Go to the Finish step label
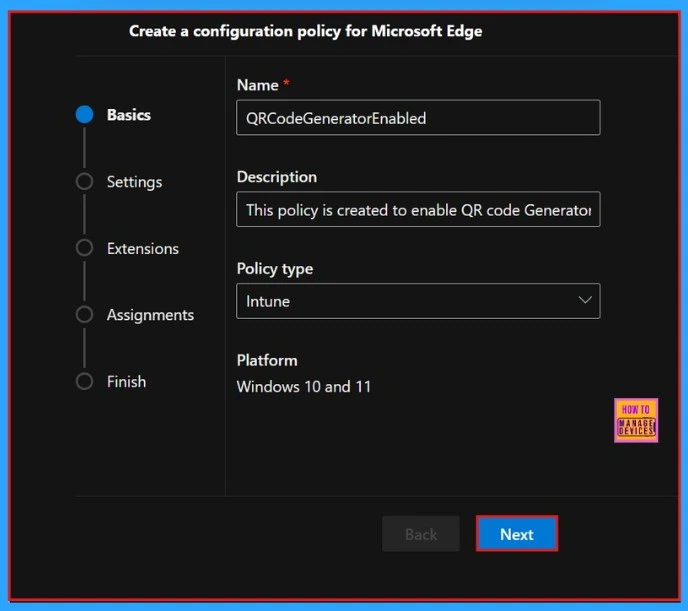The width and height of the screenshot is (688, 611). click(126, 382)
